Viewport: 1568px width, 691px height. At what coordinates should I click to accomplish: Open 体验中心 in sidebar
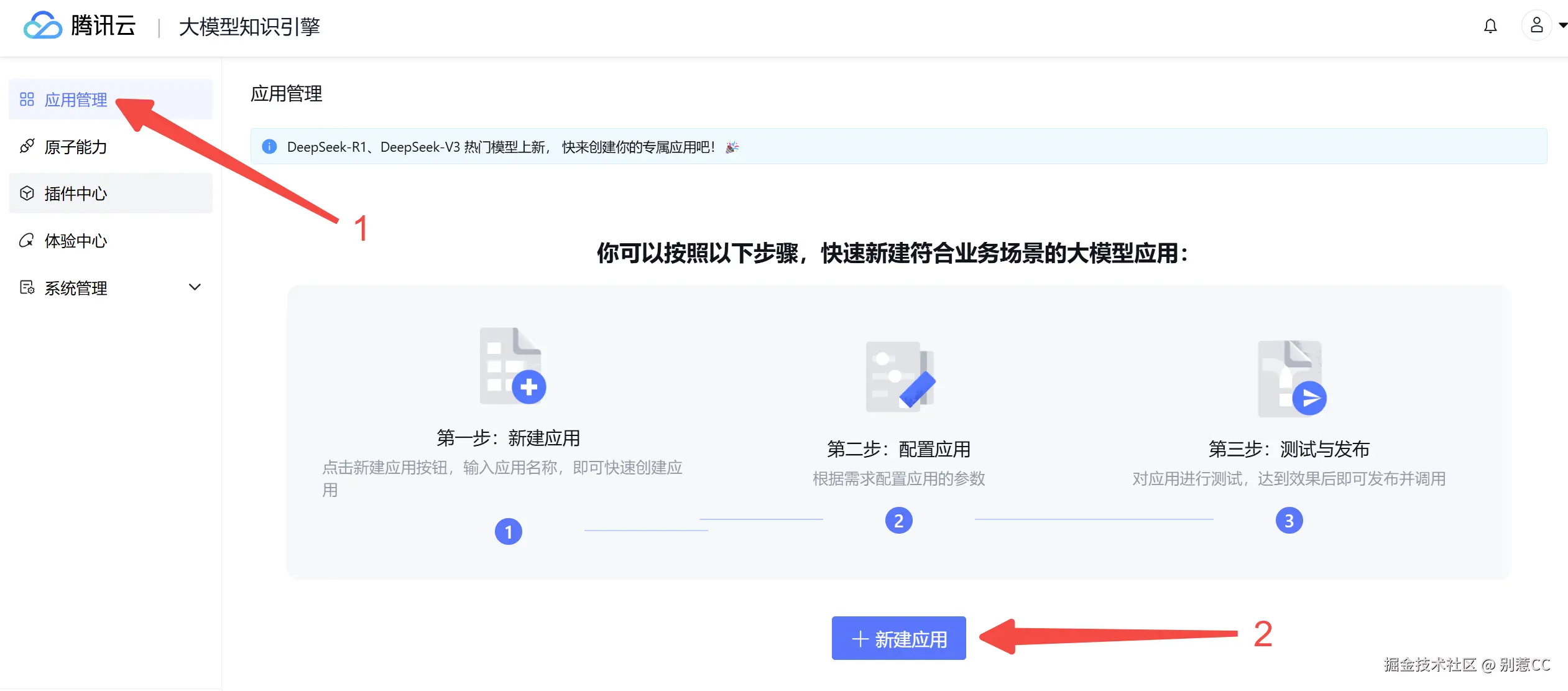76,241
